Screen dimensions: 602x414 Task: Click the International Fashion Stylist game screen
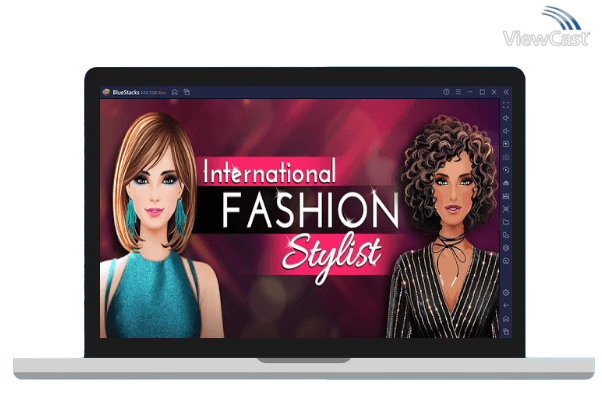click(299, 218)
